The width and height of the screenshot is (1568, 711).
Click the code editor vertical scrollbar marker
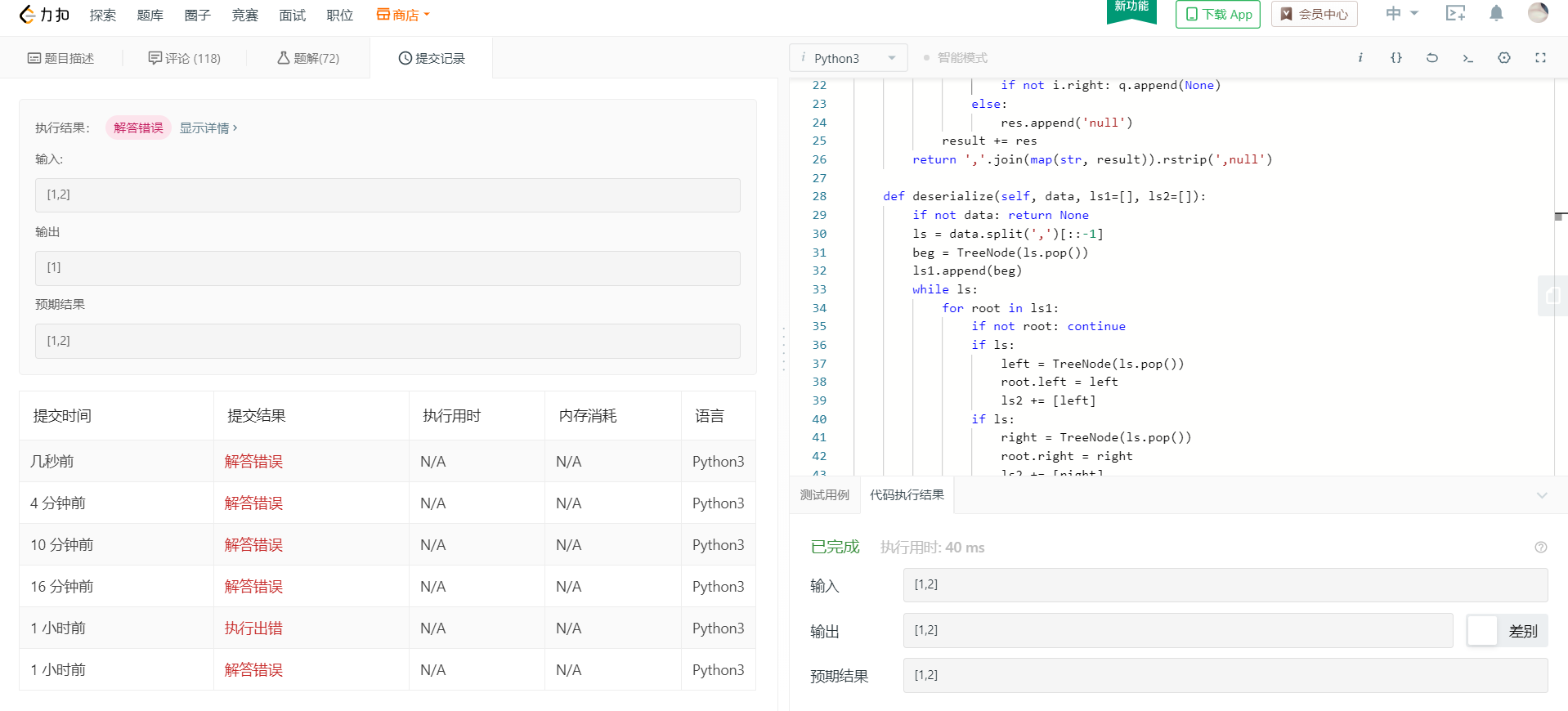[1561, 217]
